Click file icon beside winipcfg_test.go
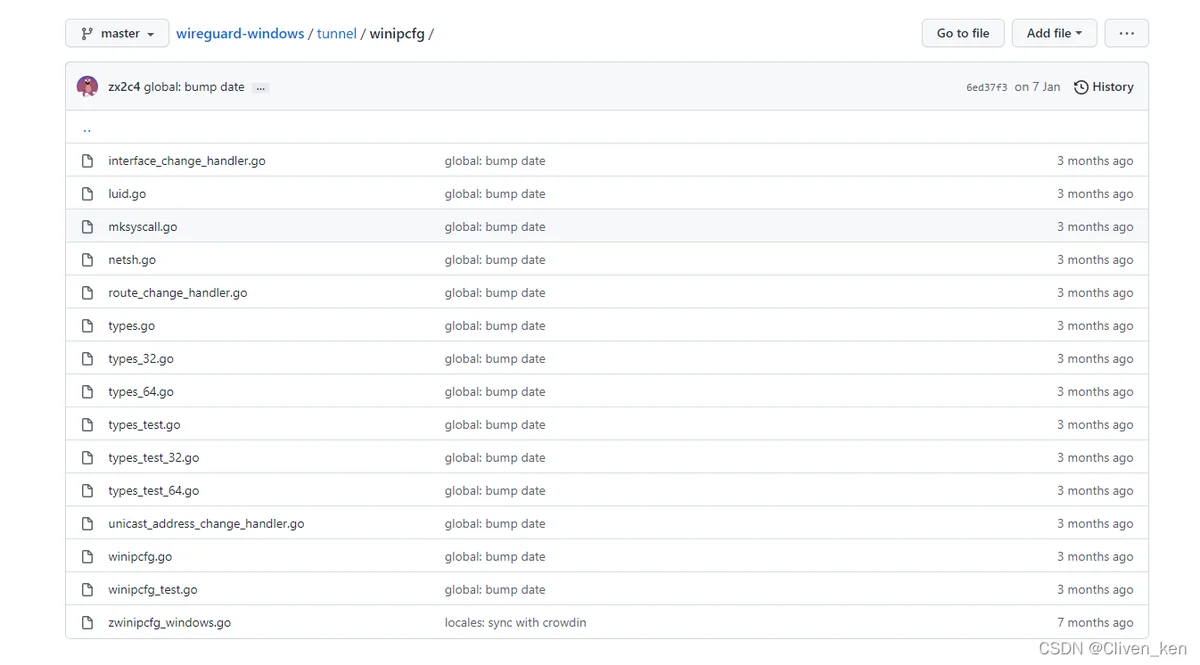This screenshot has width=1200, height=665. tap(88, 590)
